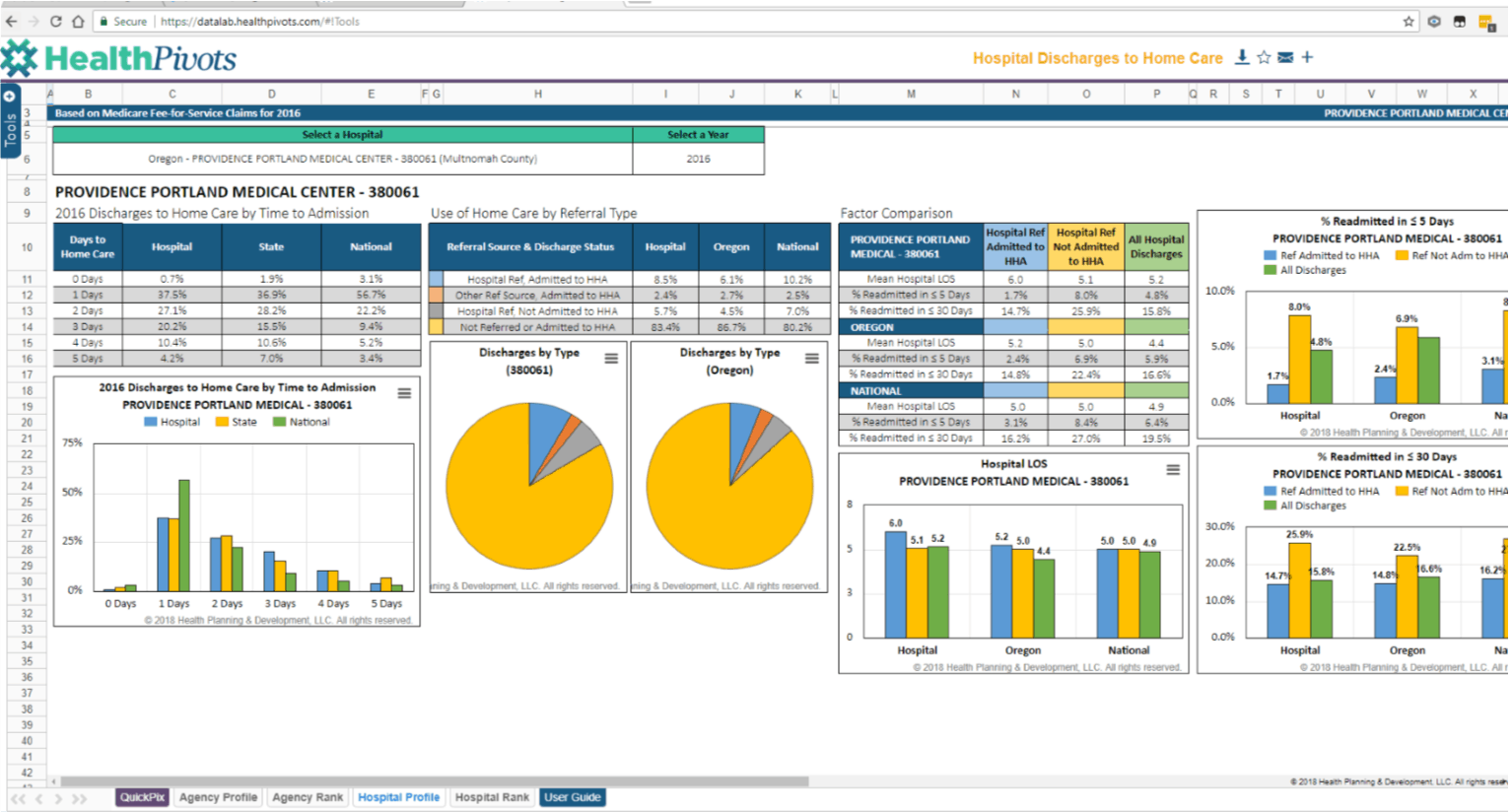Image resolution: width=1512 pixels, height=812 pixels.
Task: Go to previous sheet with the single left arrow
Action: 39,798
